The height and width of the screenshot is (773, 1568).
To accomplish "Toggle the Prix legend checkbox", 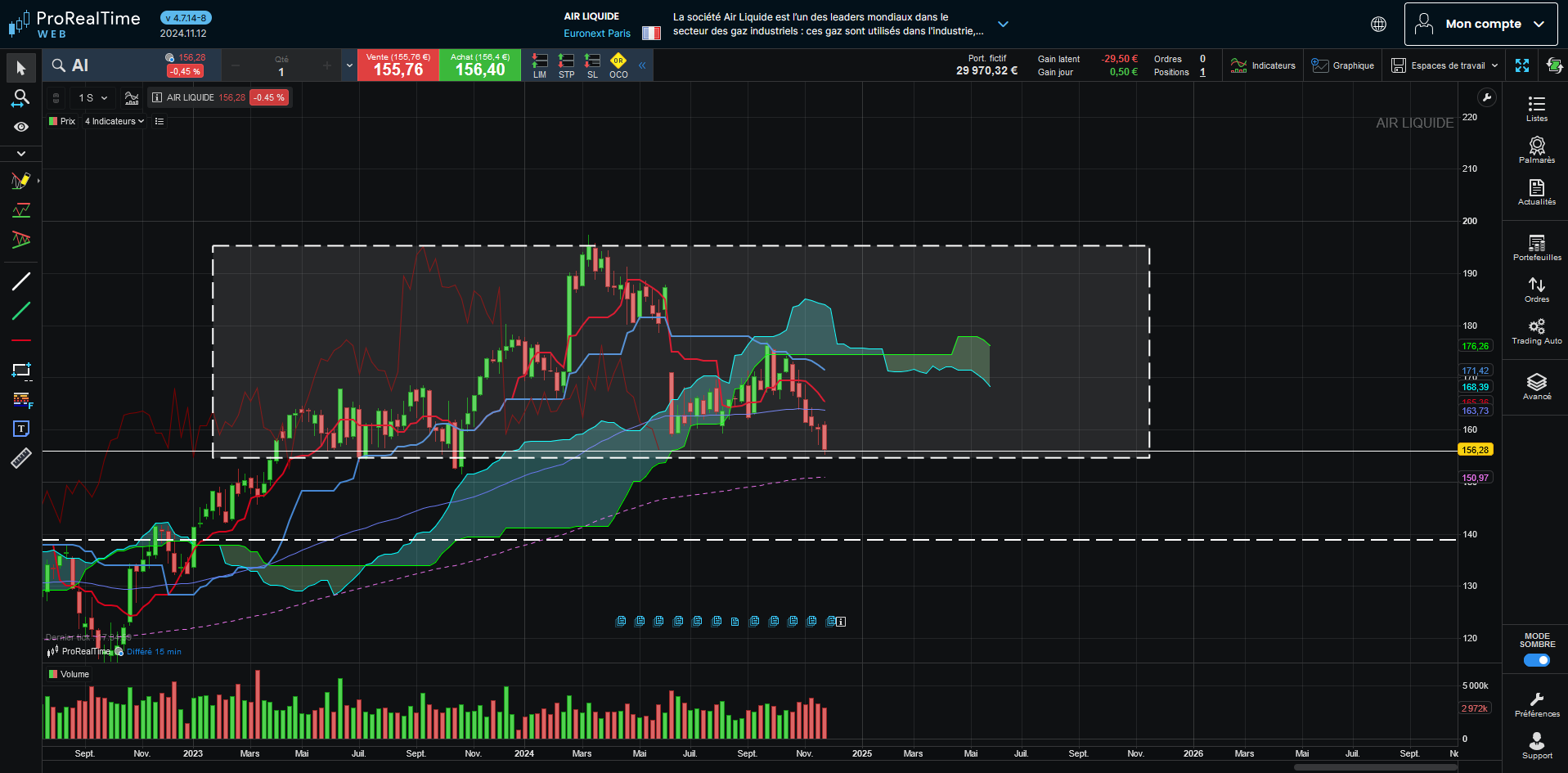I will (53, 121).
